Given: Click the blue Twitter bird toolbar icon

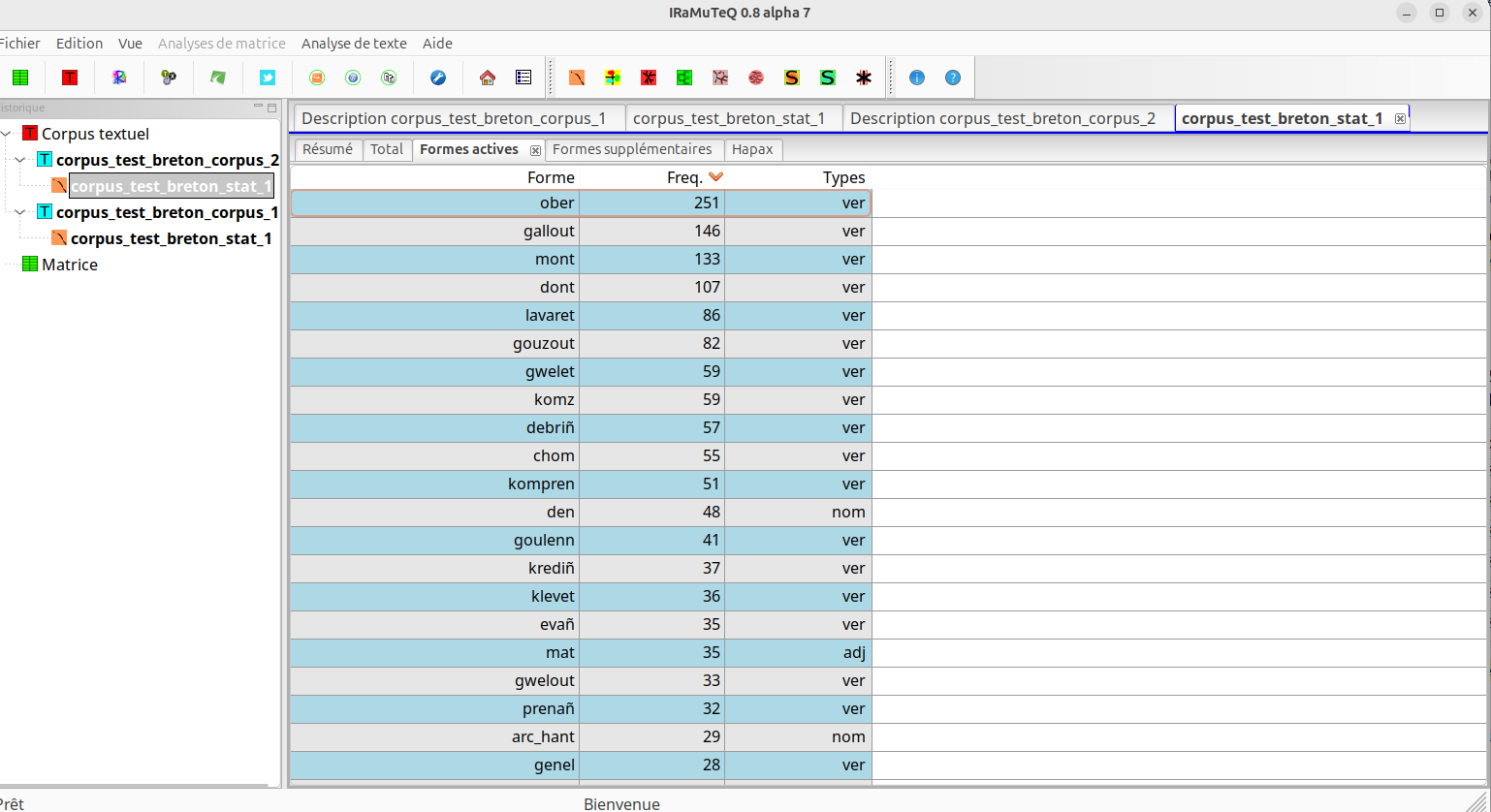Looking at the screenshot, I should [268, 78].
